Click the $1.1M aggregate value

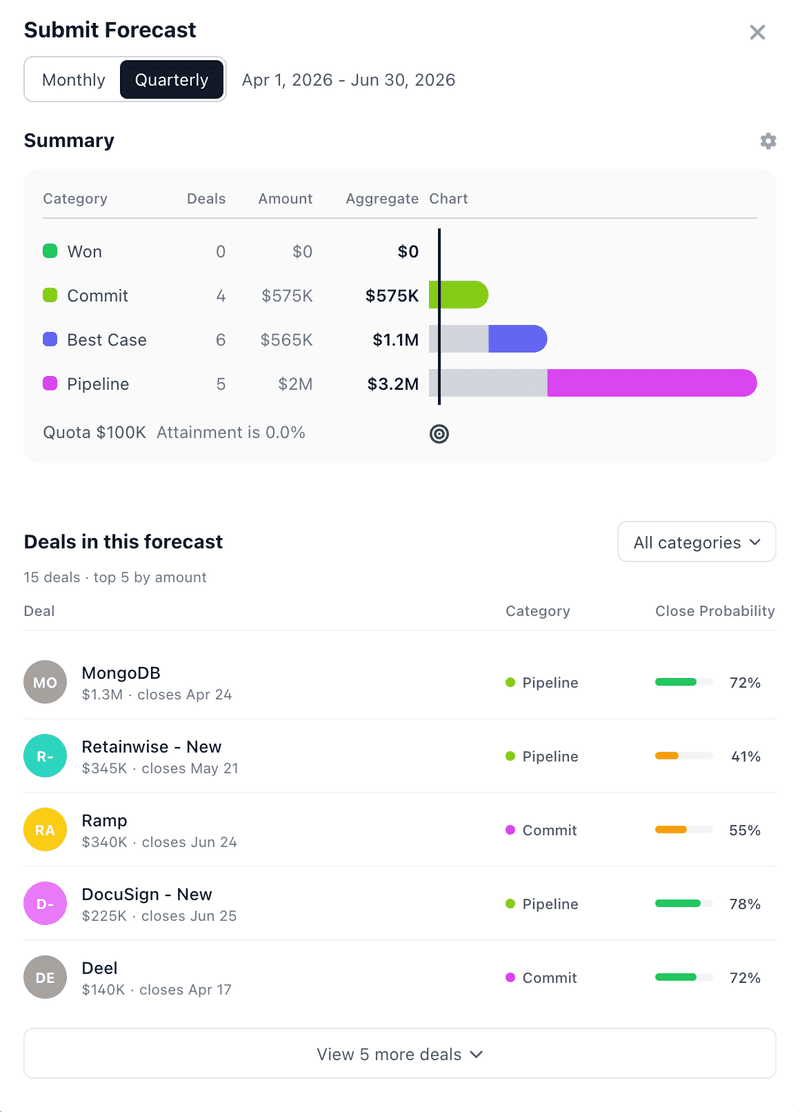396,340
